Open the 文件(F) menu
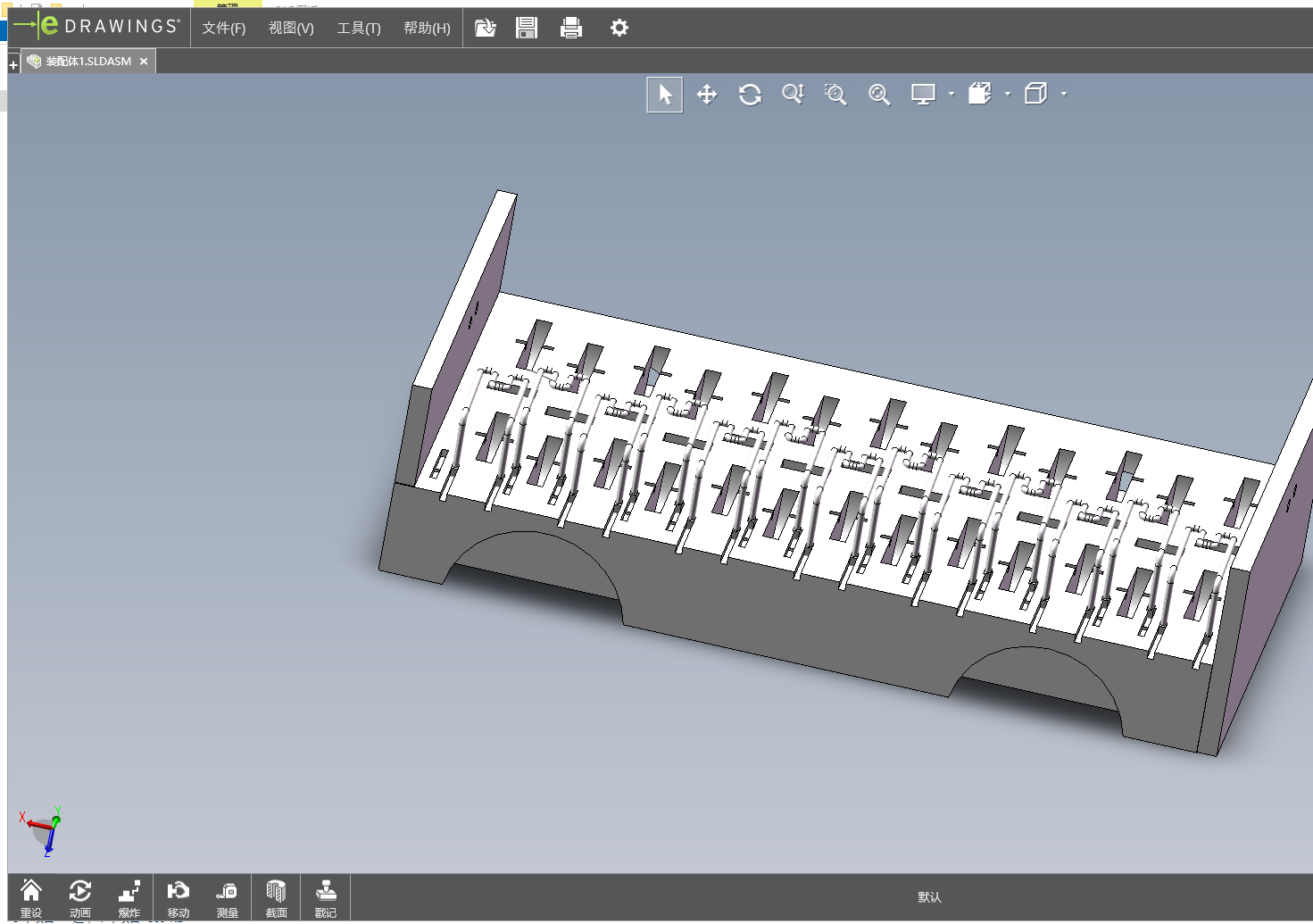The image size is (1313, 924). [223, 28]
